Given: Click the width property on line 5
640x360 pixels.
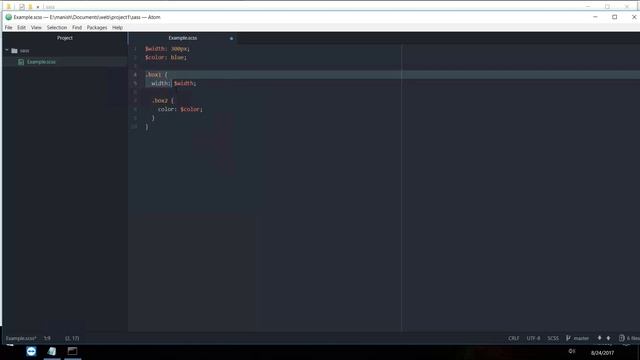Looking at the screenshot, I should click(160, 83).
